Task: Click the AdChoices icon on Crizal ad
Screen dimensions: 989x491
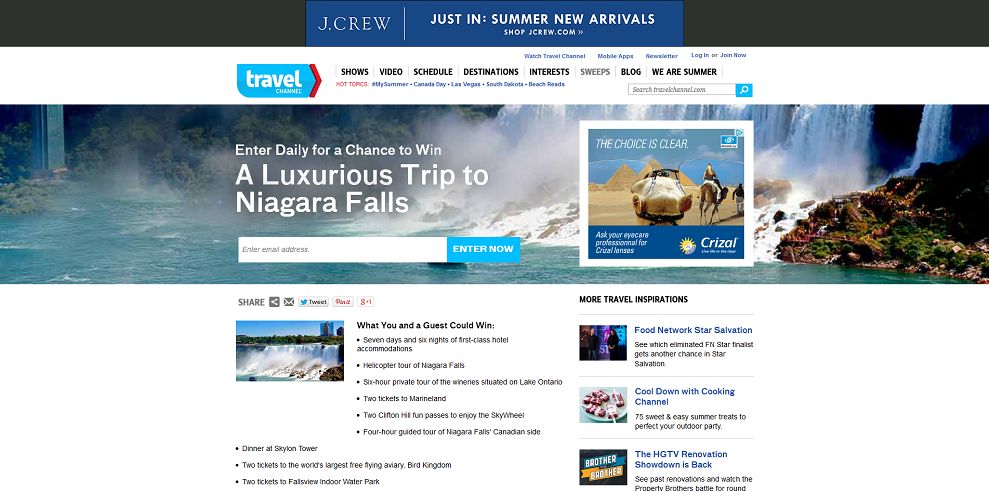Action: coord(740,133)
